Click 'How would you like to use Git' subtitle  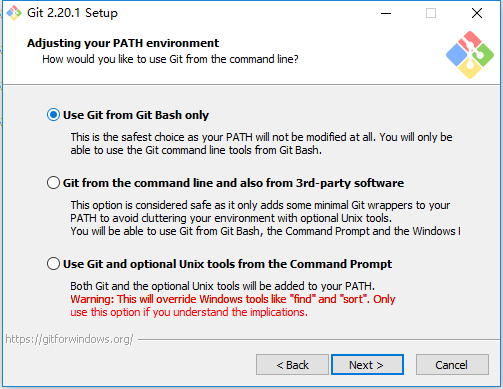click(170, 59)
